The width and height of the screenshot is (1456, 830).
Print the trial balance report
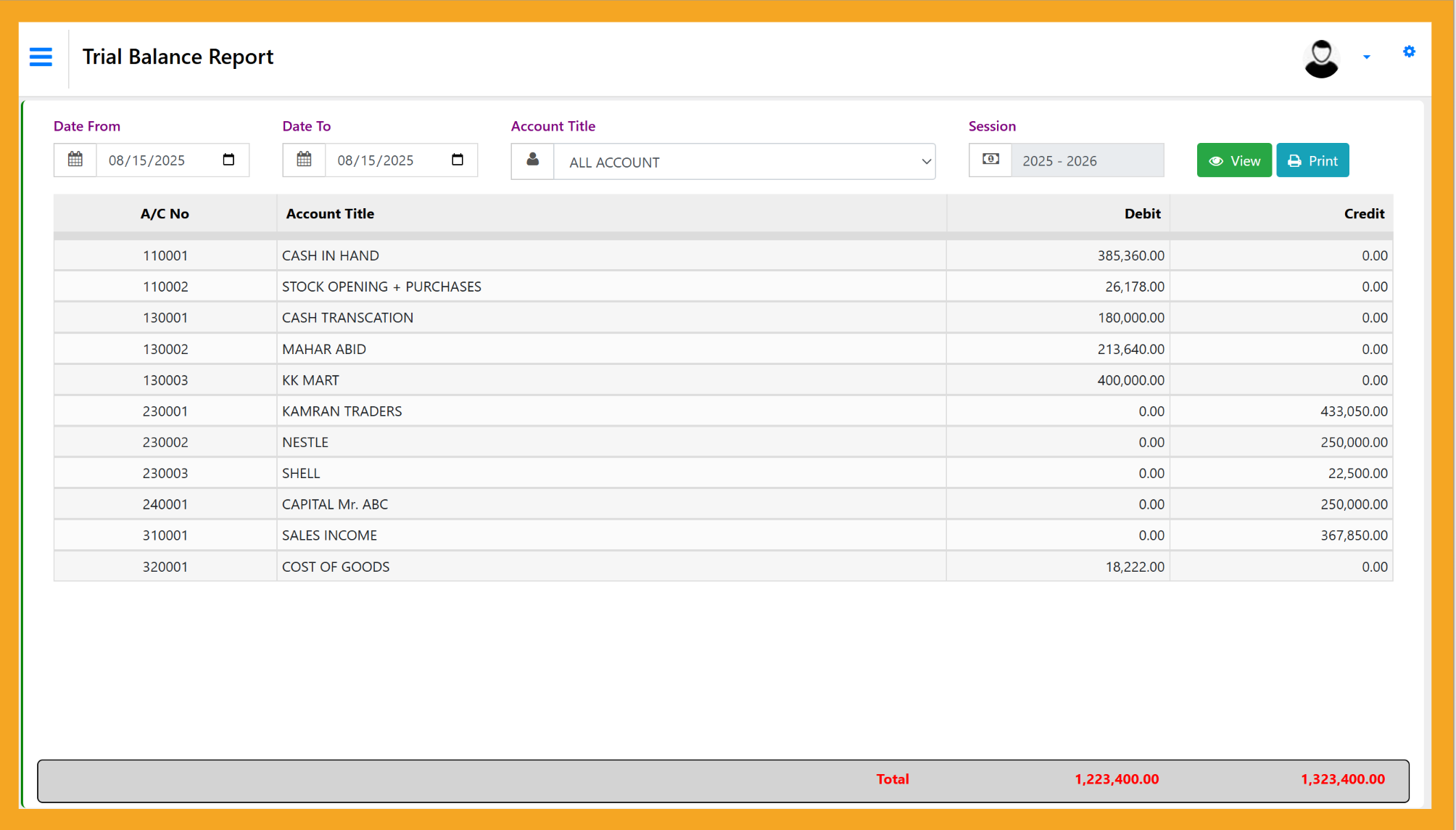click(x=1312, y=160)
